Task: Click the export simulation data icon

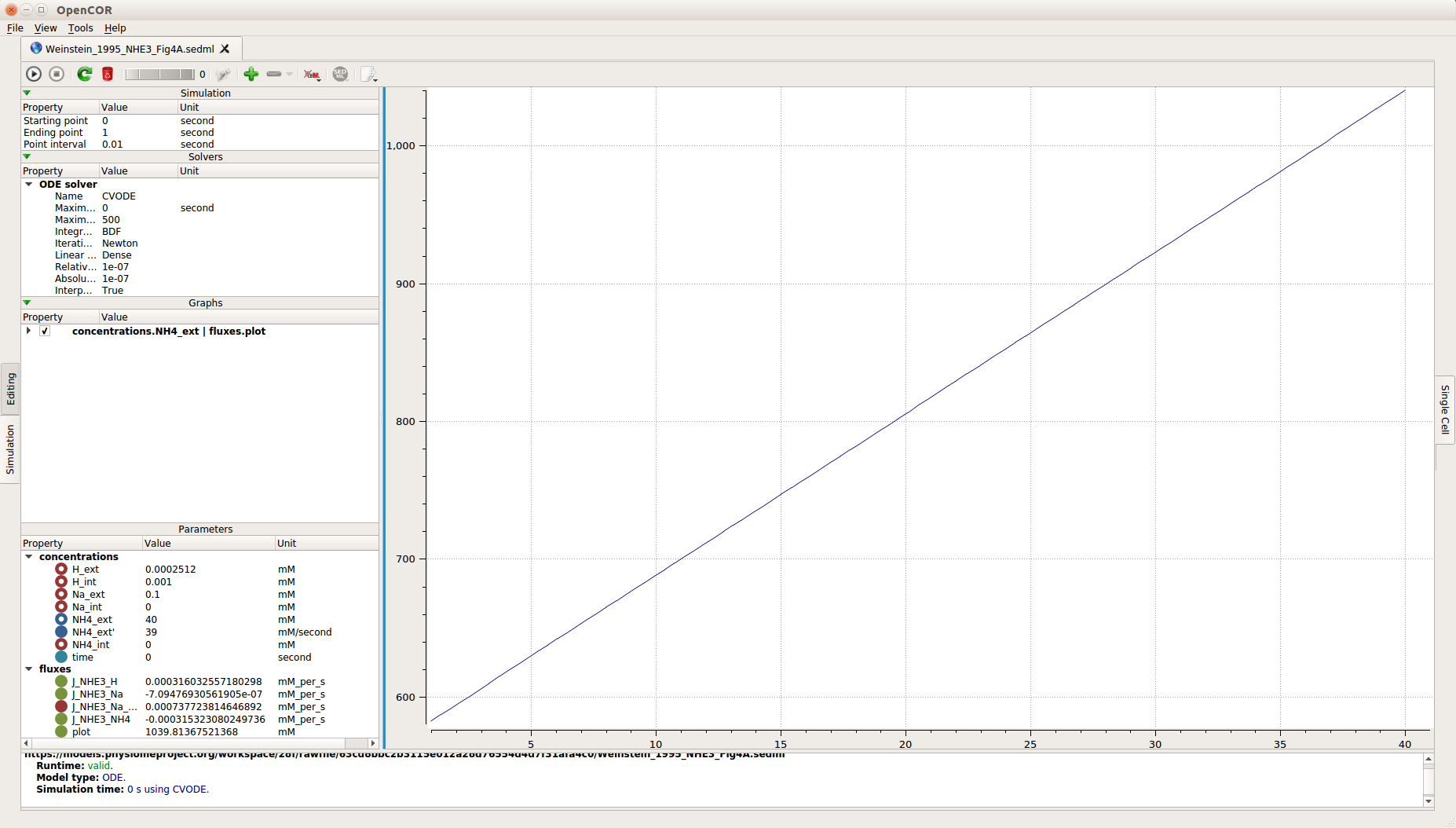Action: pyautogui.click(x=368, y=74)
